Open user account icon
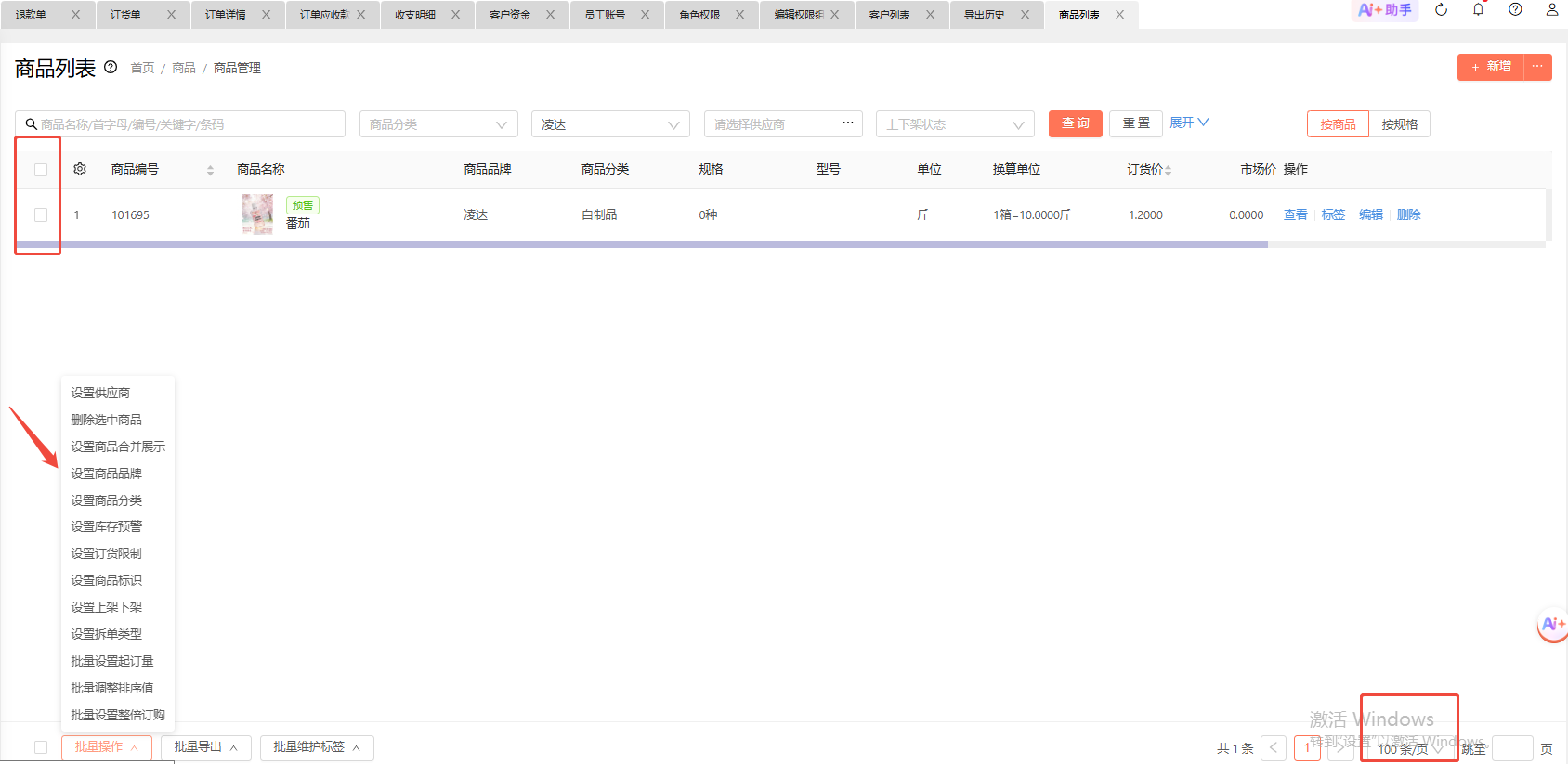Viewport: 1568px width, 764px height. pyautogui.click(x=1552, y=10)
